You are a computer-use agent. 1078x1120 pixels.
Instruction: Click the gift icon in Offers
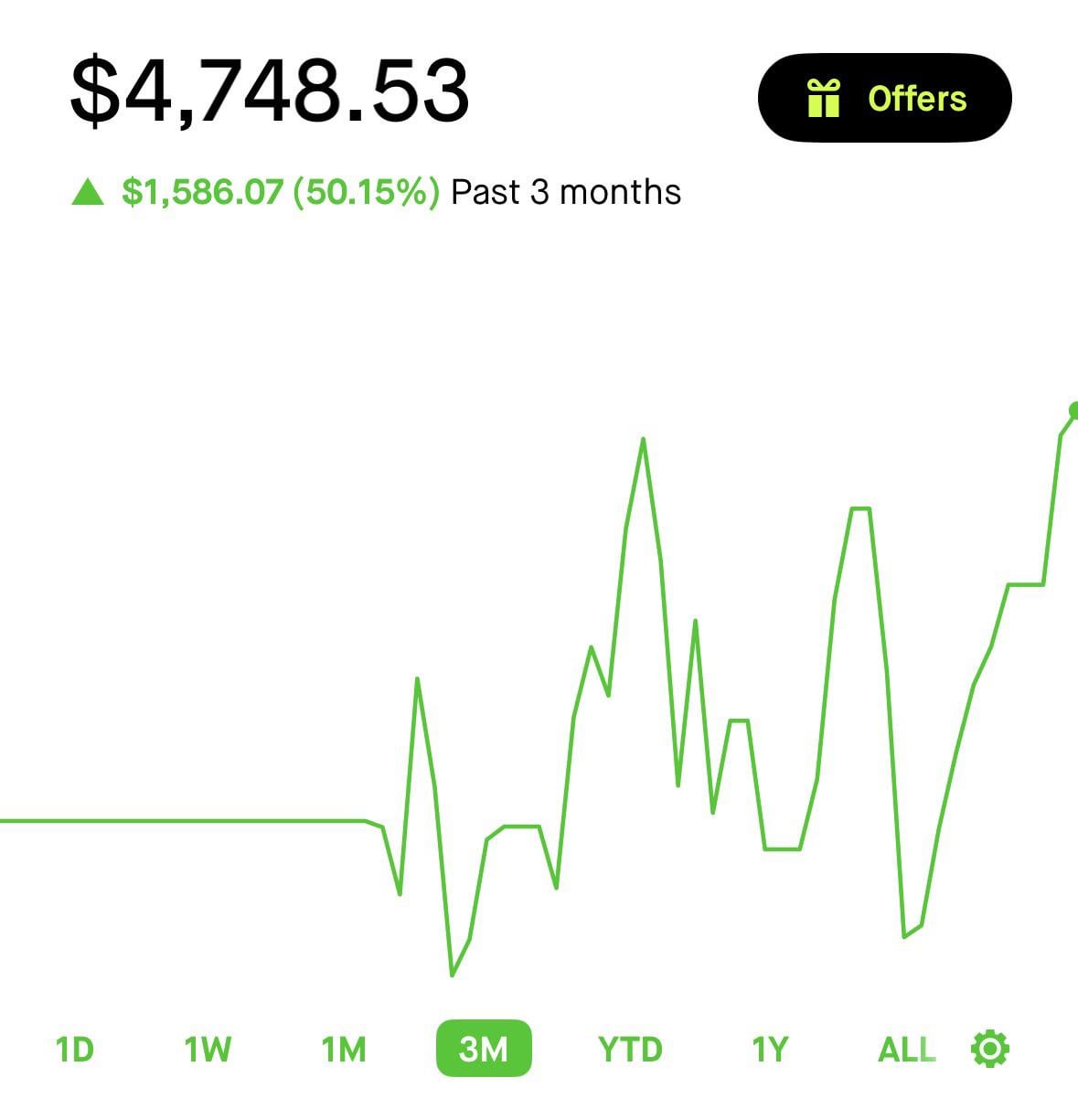(x=823, y=98)
